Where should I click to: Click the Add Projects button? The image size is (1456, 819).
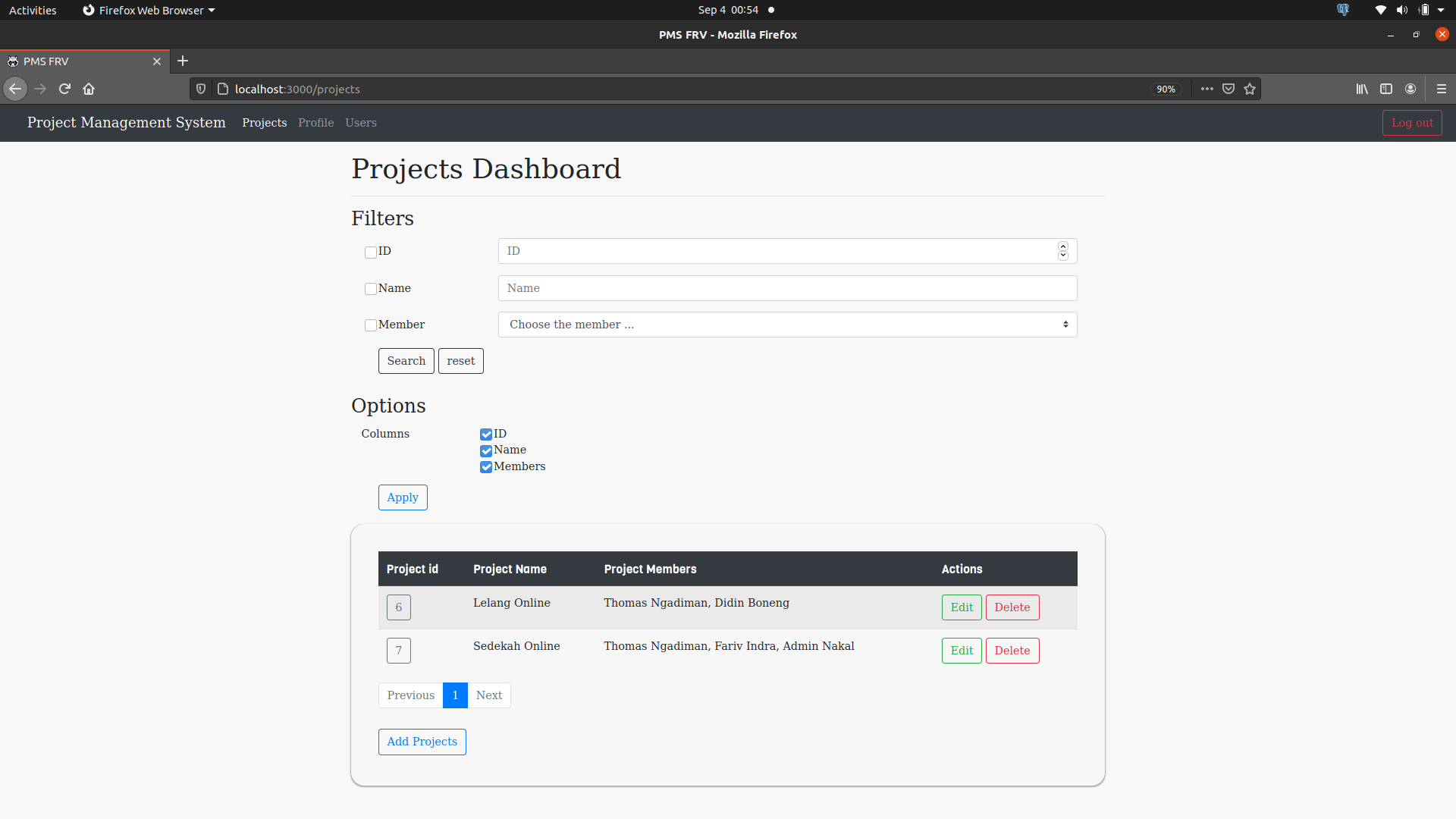pyautogui.click(x=422, y=742)
